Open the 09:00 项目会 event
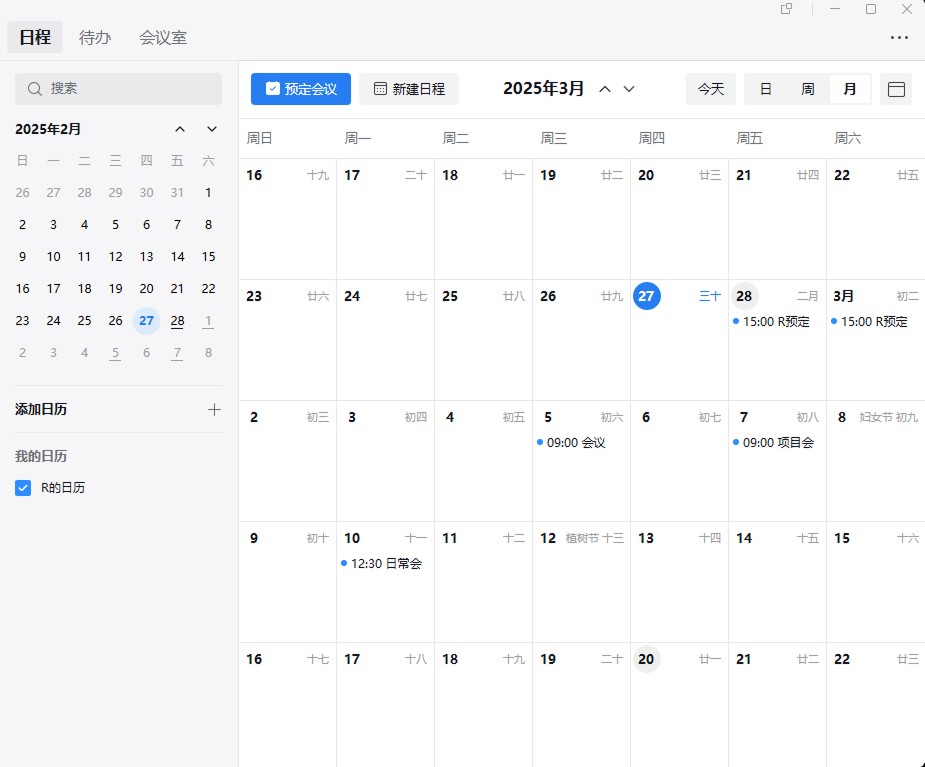 click(777, 443)
